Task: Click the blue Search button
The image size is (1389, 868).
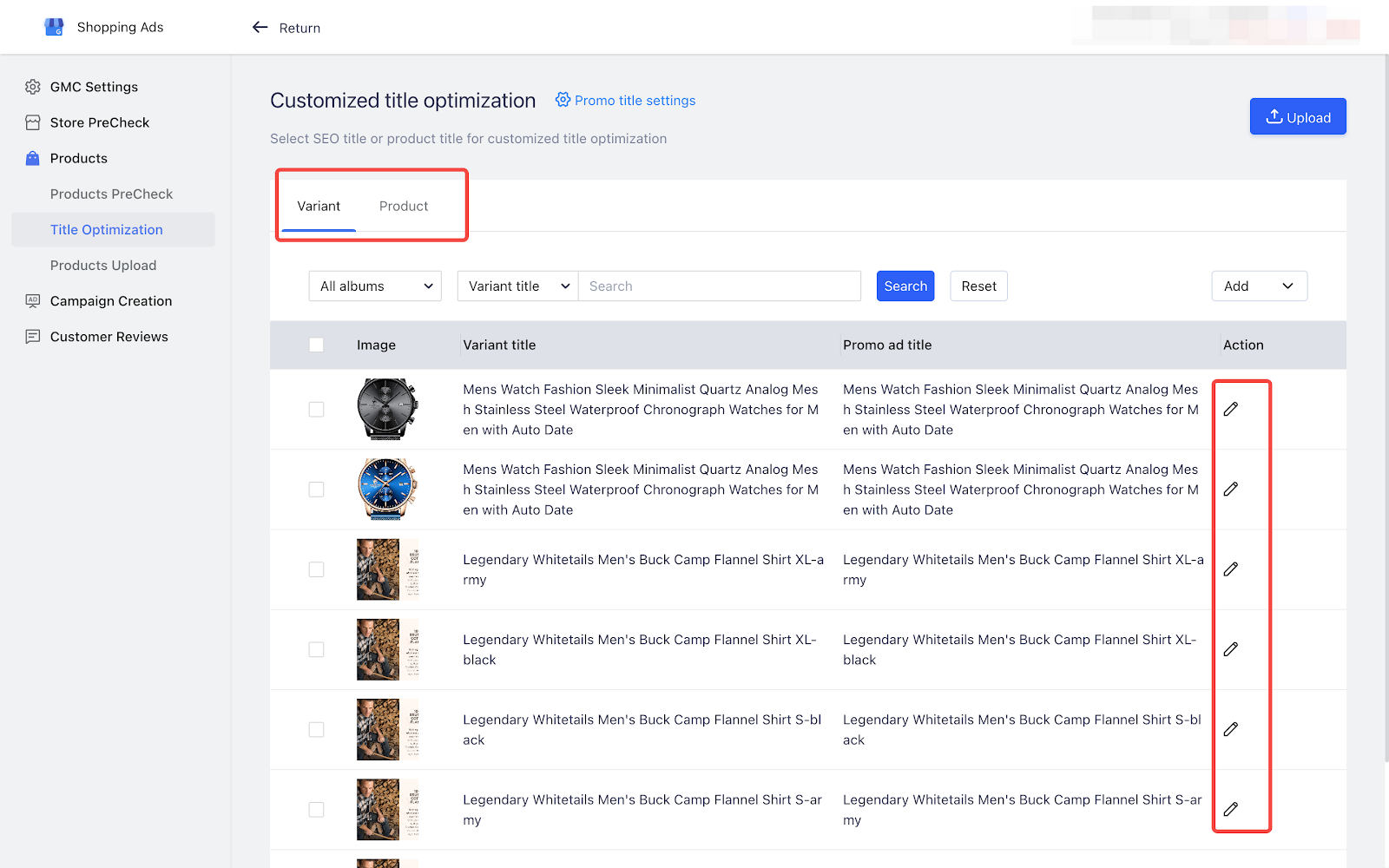Action: [x=905, y=286]
